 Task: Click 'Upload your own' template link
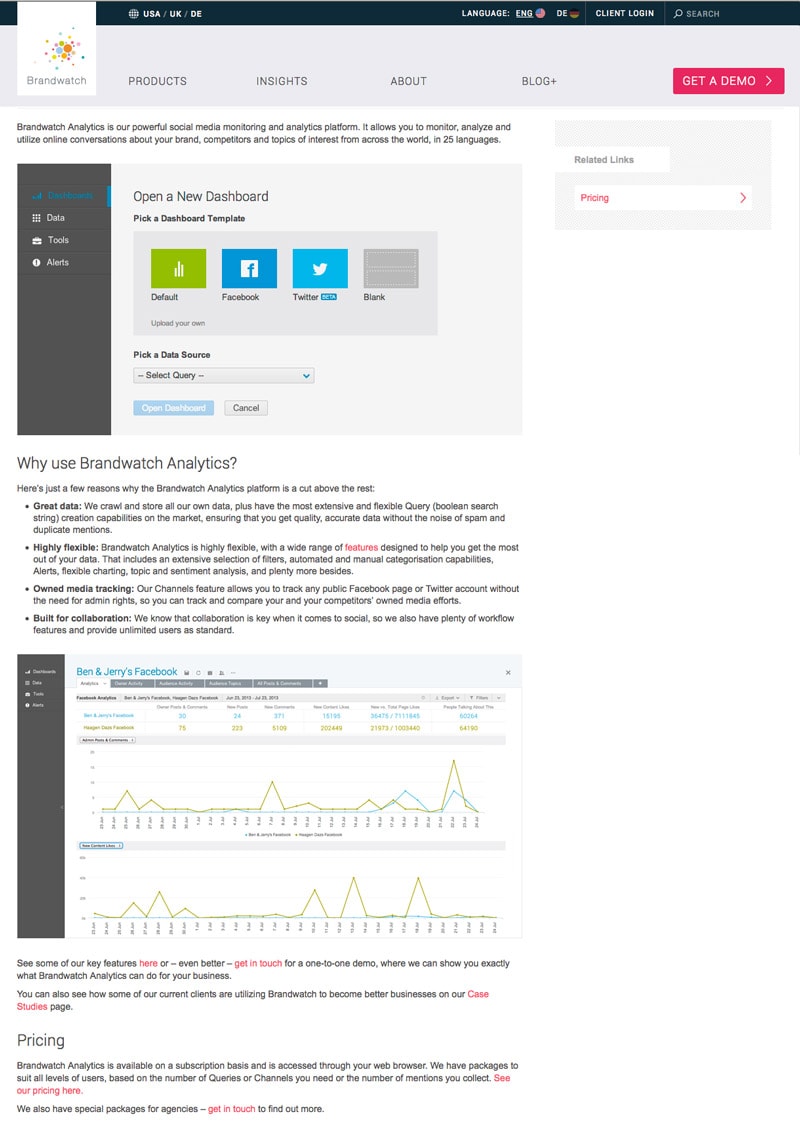pos(177,324)
